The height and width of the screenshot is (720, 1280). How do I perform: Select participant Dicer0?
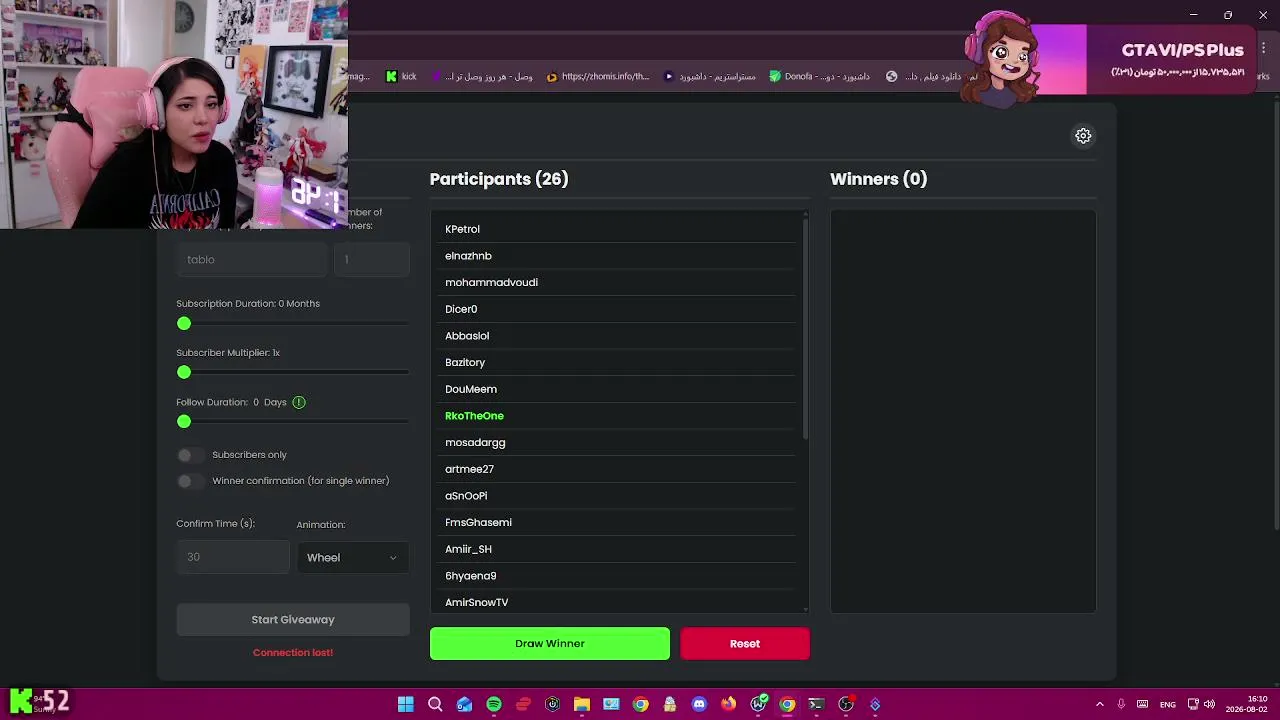click(x=615, y=309)
